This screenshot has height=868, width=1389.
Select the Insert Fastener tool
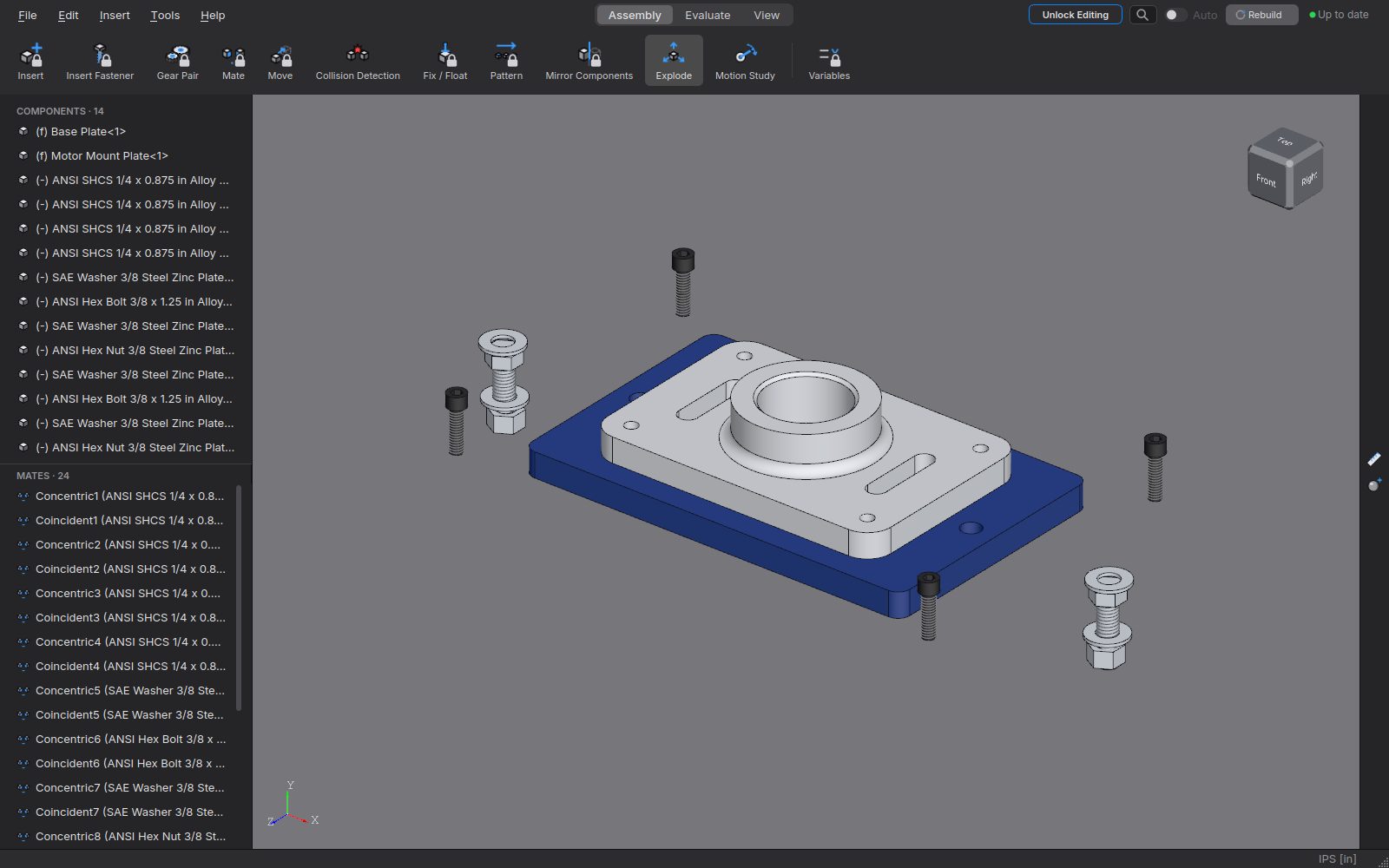tap(100, 62)
